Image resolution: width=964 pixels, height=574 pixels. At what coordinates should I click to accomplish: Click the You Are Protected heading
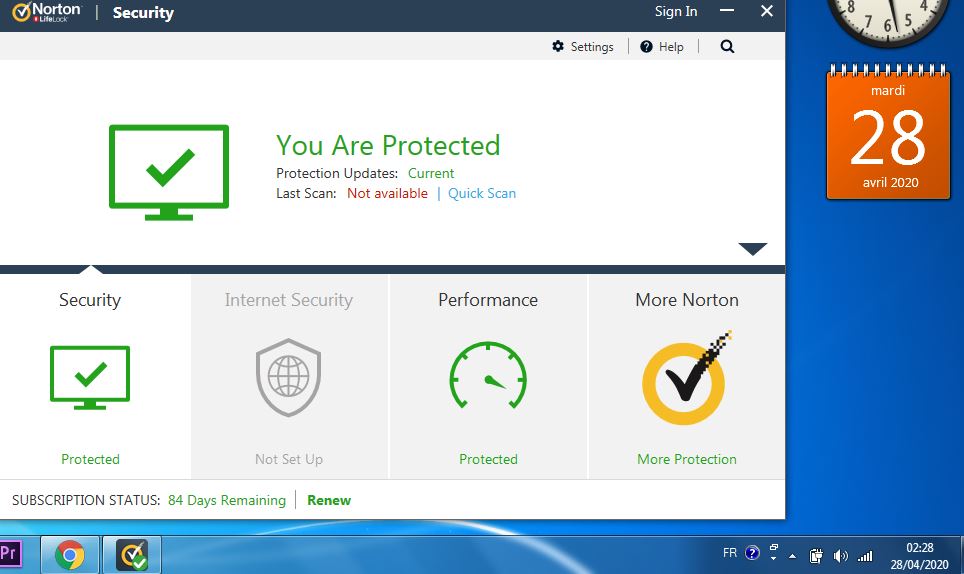[388, 146]
